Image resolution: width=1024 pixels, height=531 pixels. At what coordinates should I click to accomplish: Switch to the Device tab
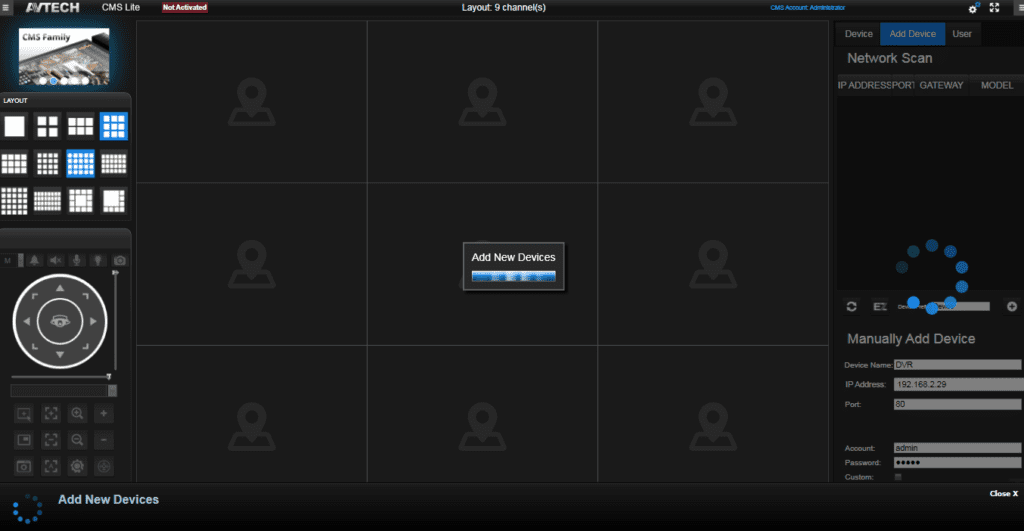[858, 34]
